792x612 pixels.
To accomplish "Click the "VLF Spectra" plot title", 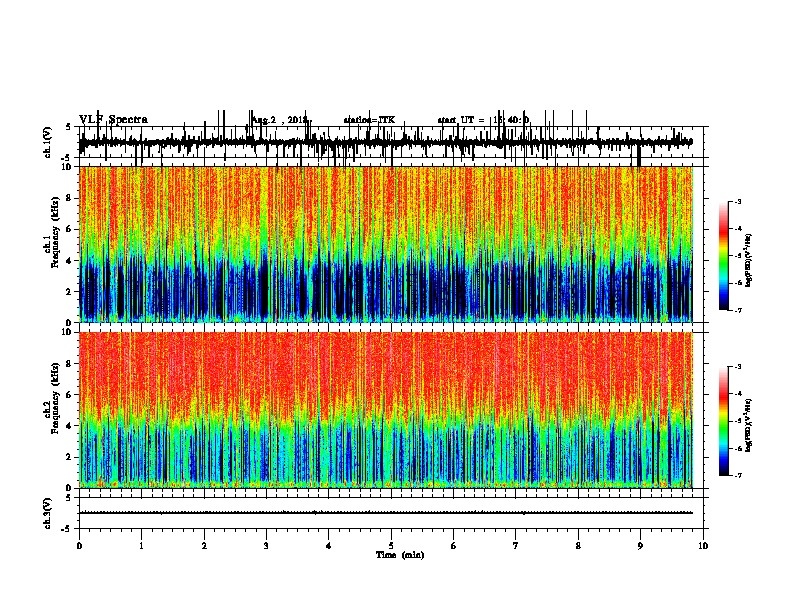I will pyautogui.click(x=113, y=120).
